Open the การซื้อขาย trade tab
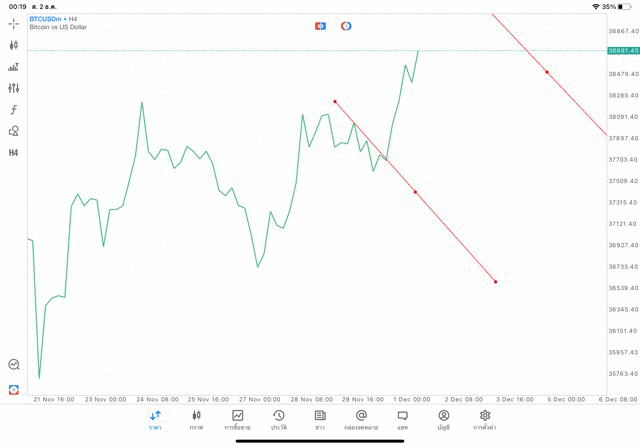640x447 pixels. coord(237,419)
